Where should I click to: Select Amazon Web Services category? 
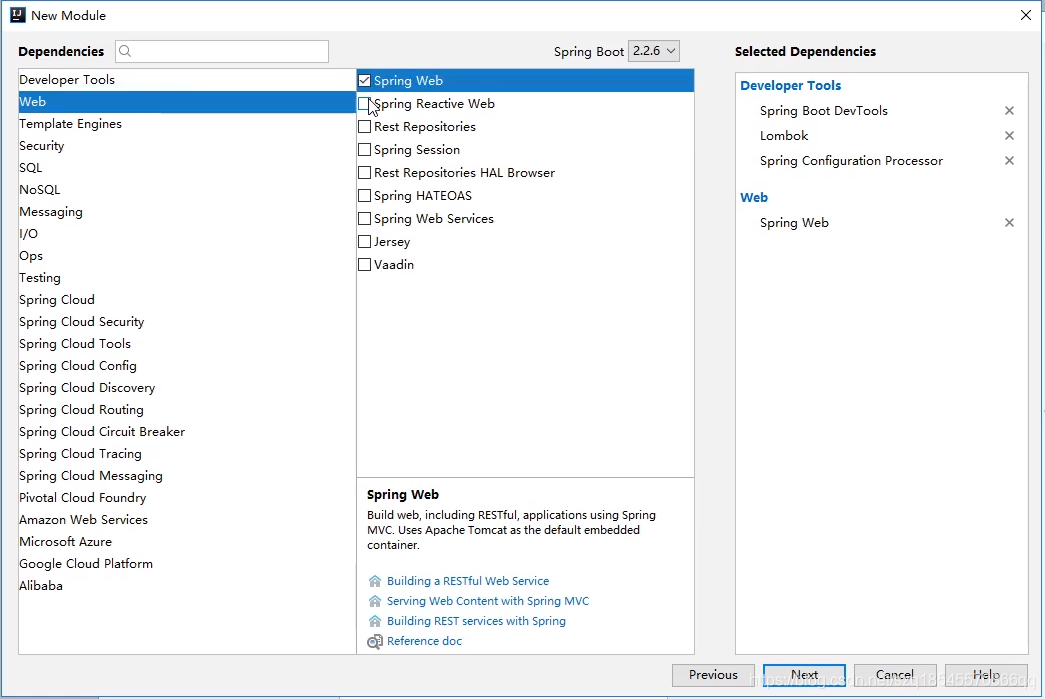tap(187, 520)
